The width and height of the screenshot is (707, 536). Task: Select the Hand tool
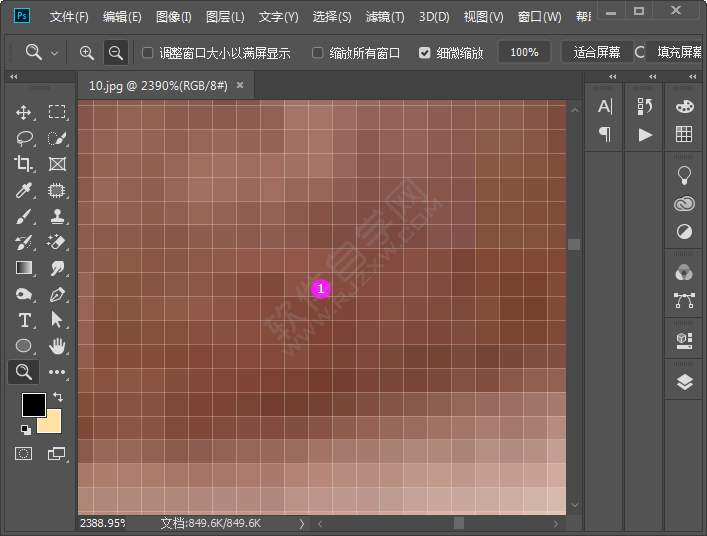(57, 346)
